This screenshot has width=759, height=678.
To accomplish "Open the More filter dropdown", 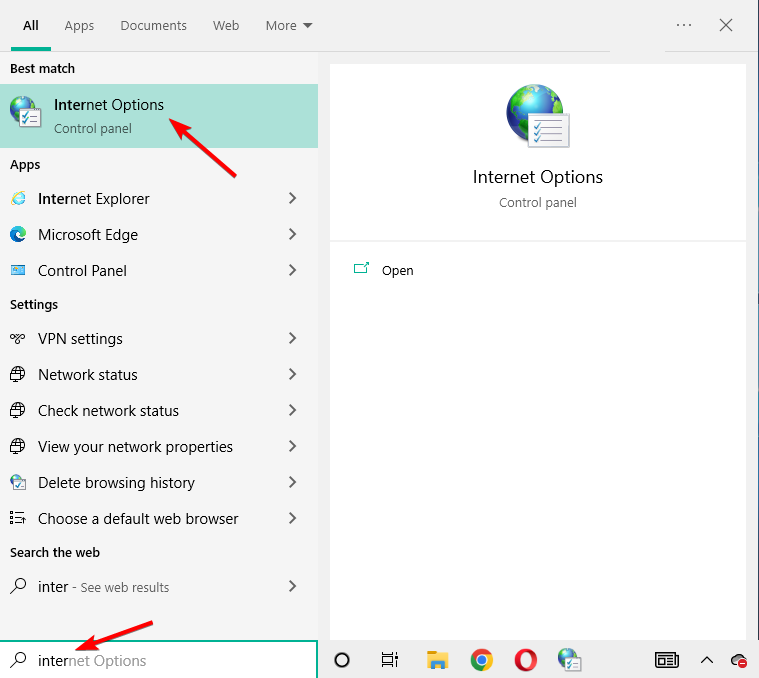I will tap(288, 25).
